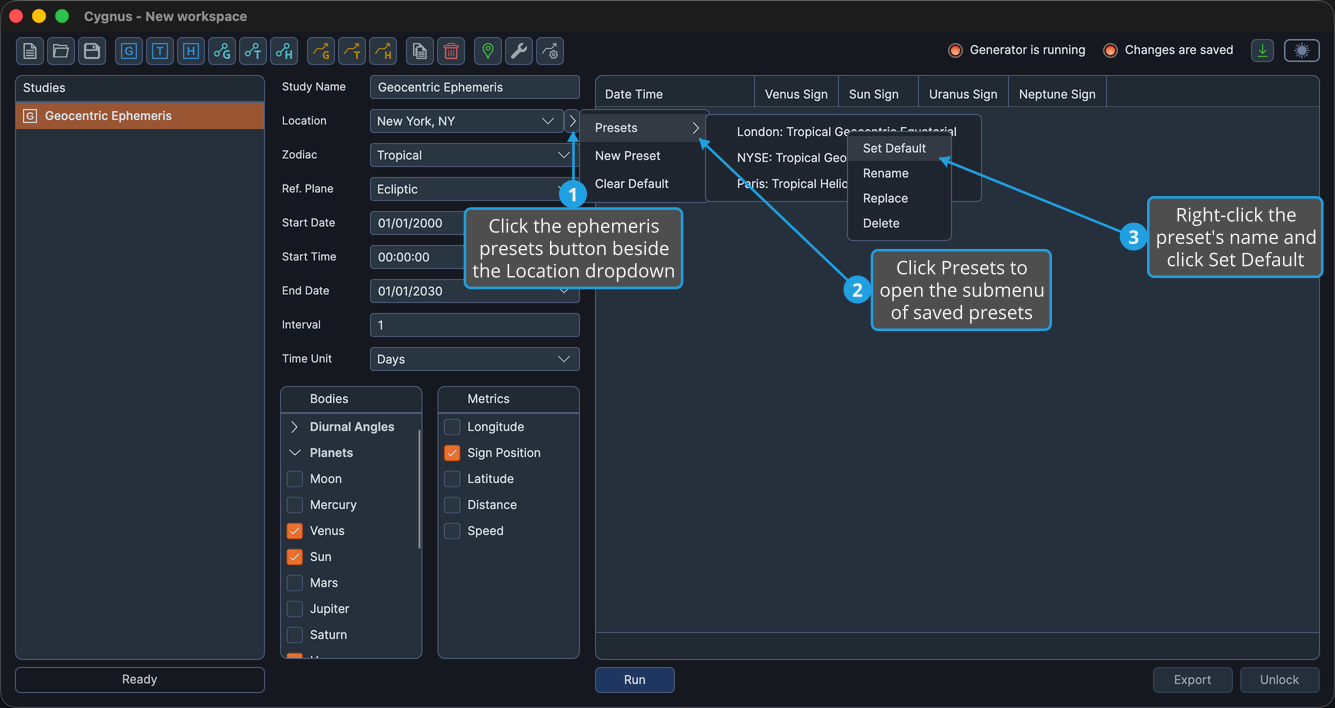1335x708 pixels.
Task: Disable the Sign Position metric checkbox
Action: [x=452, y=453]
